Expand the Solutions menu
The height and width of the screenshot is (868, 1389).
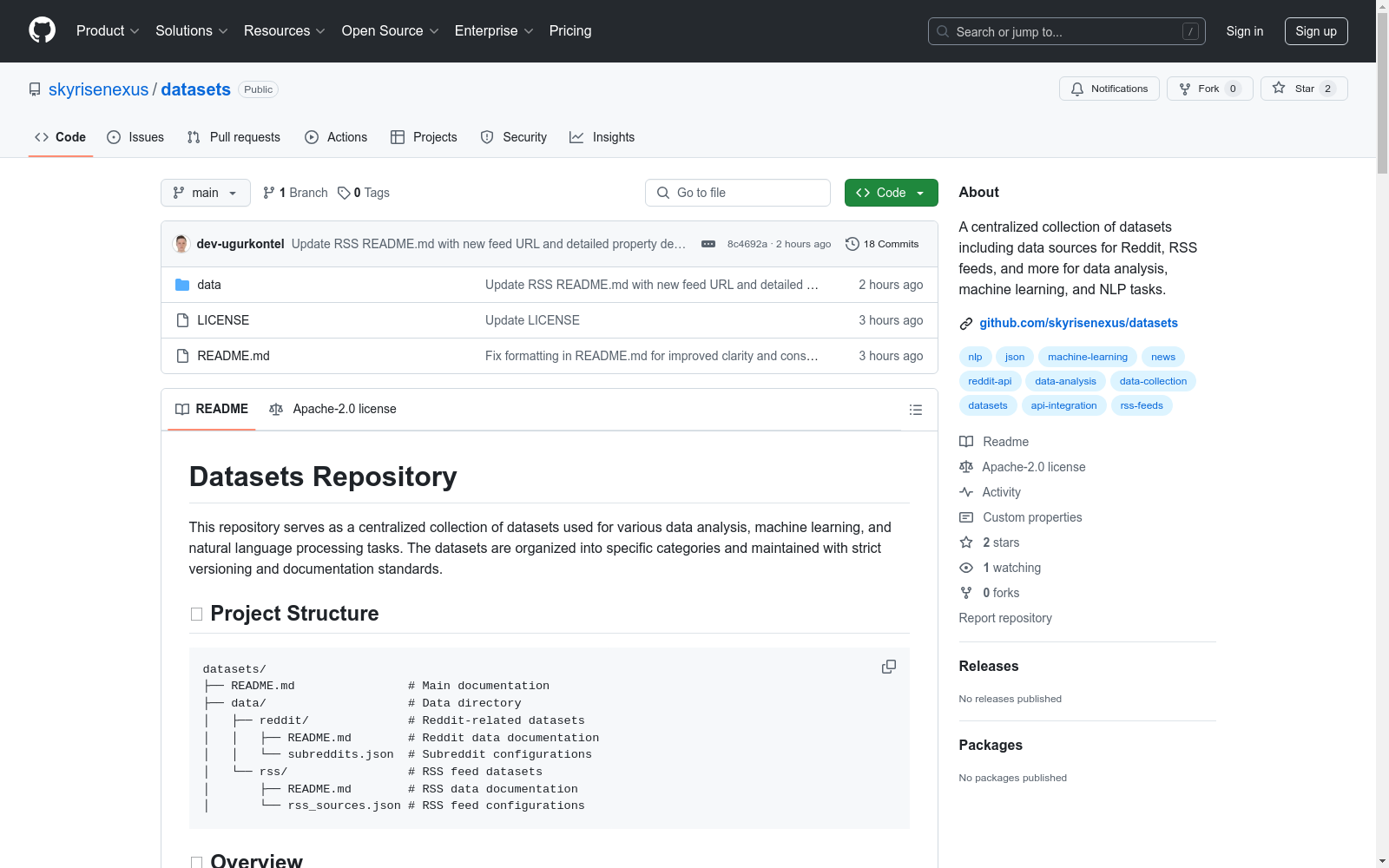[x=192, y=31]
